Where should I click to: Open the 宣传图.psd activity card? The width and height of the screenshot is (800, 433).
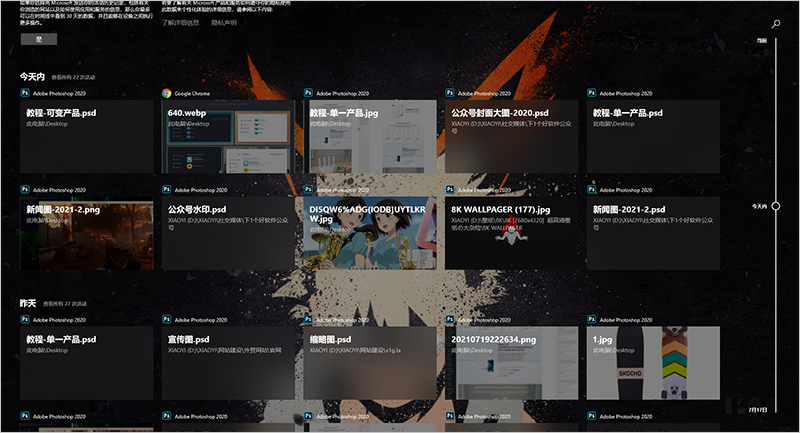228,363
